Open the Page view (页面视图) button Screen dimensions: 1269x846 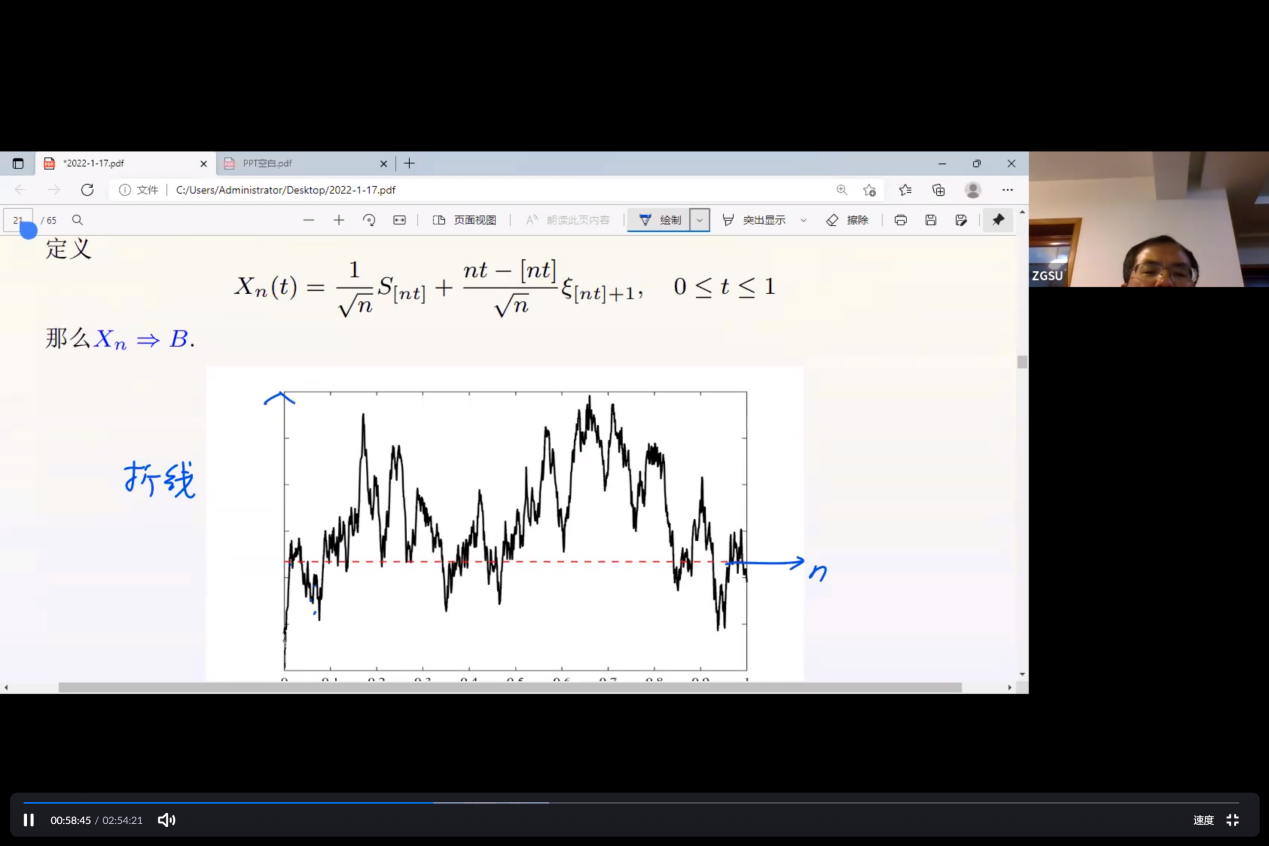[465, 220]
